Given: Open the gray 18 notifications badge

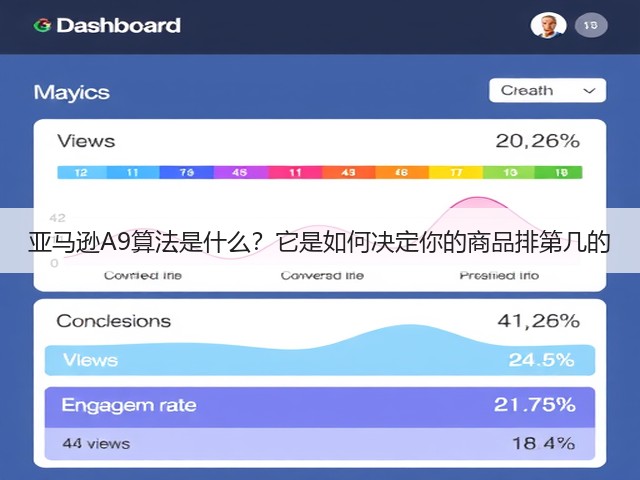Looking at the screenshot, I should click(x=591, y=25).
